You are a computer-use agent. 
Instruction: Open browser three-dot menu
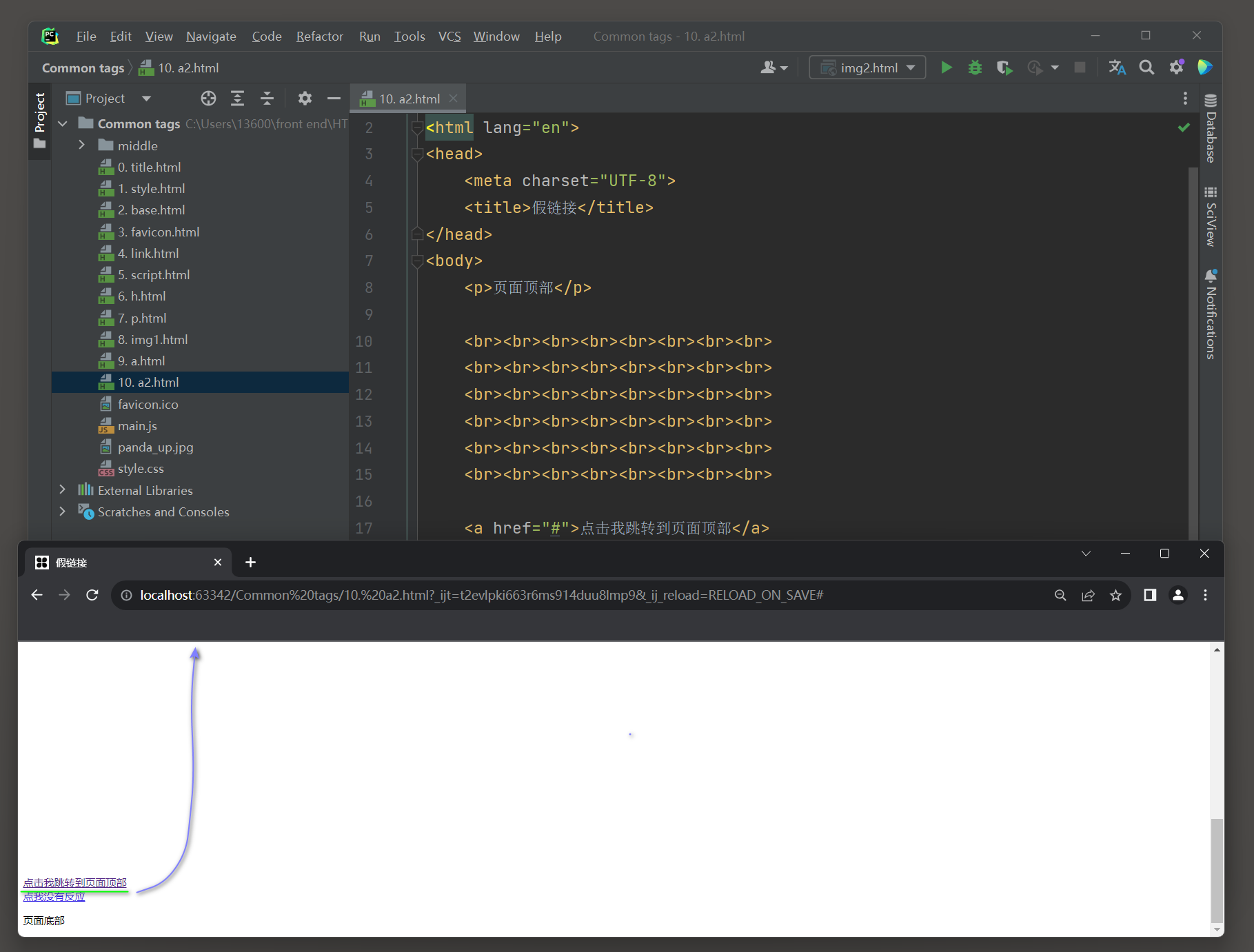[1205, 595]
